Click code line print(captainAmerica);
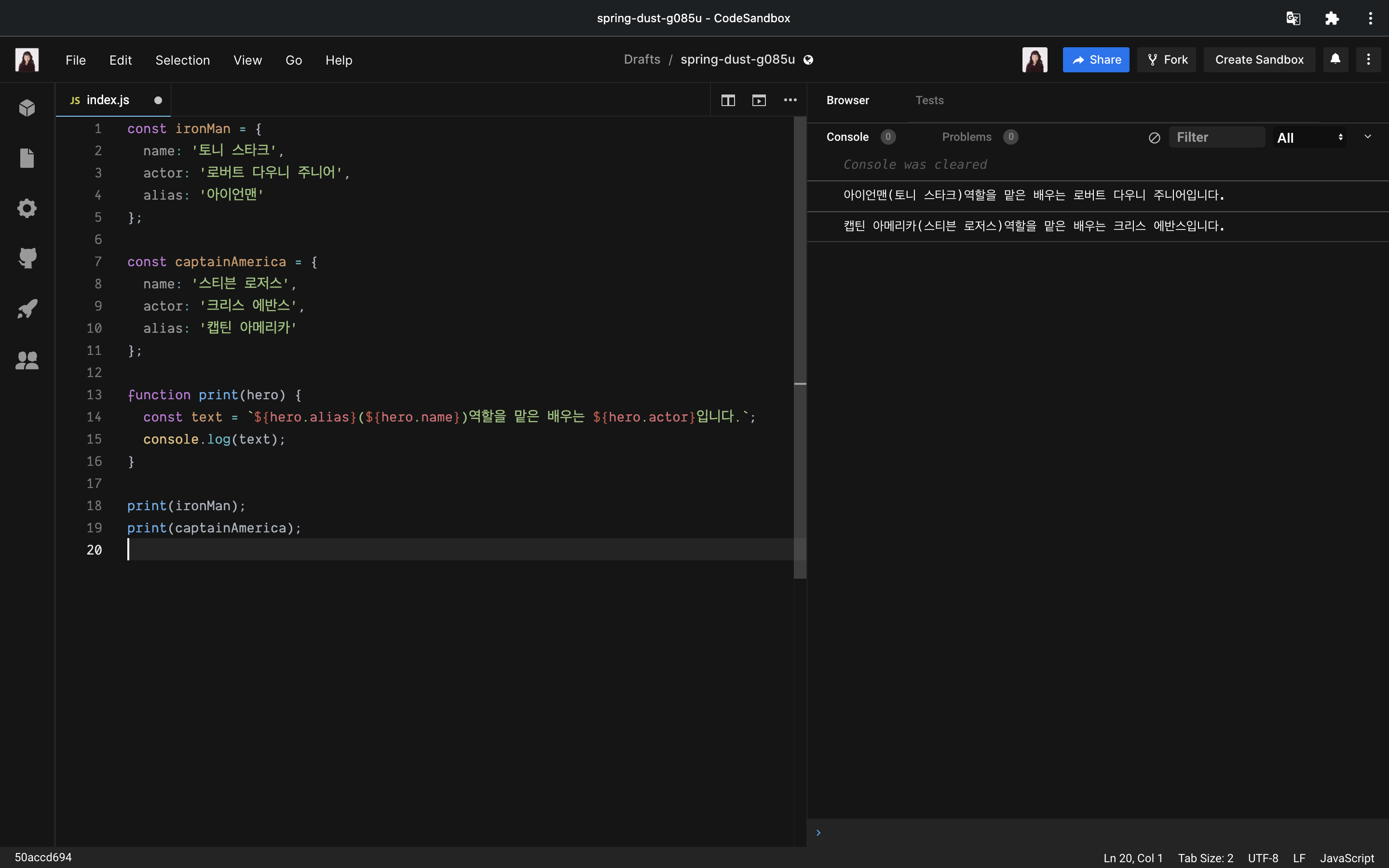This screenshot has width=1389, height=868. (214, 528)
